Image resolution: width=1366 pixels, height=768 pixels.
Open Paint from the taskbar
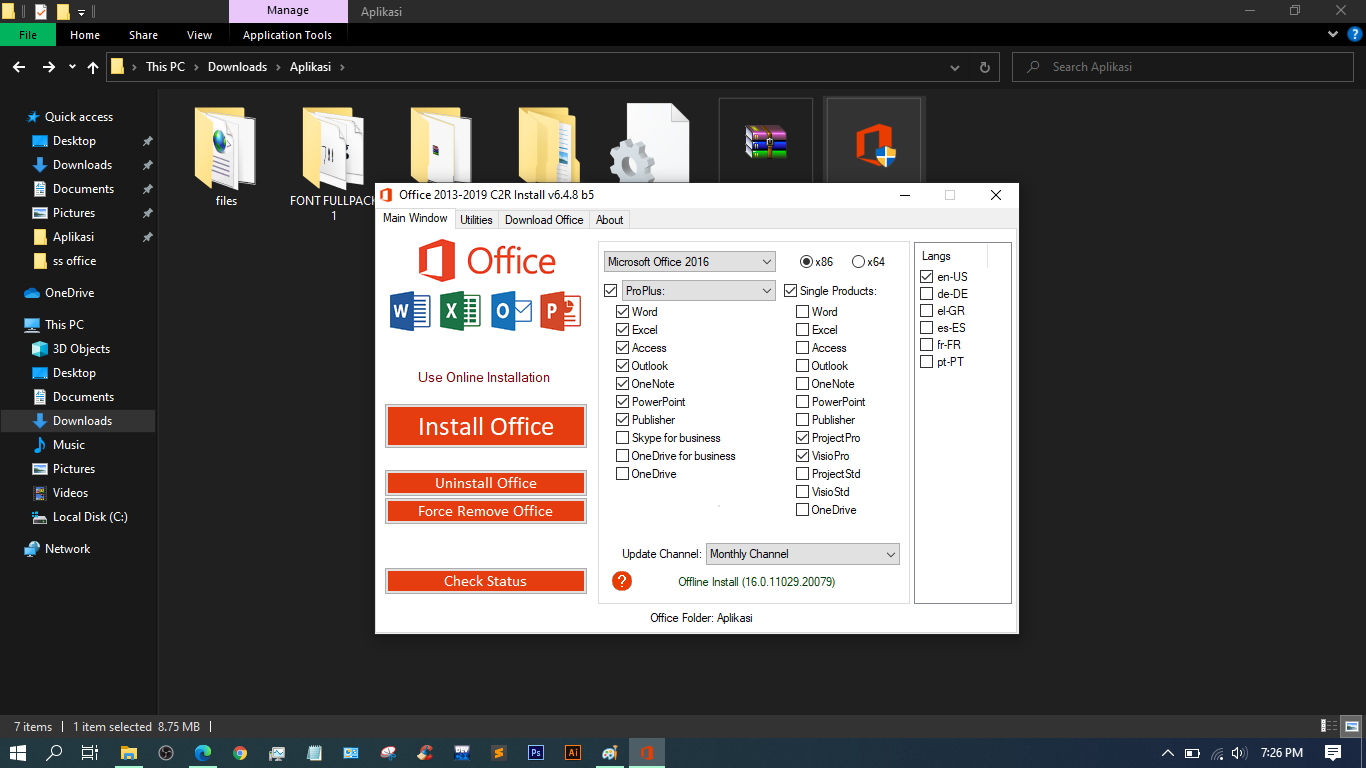609,753
